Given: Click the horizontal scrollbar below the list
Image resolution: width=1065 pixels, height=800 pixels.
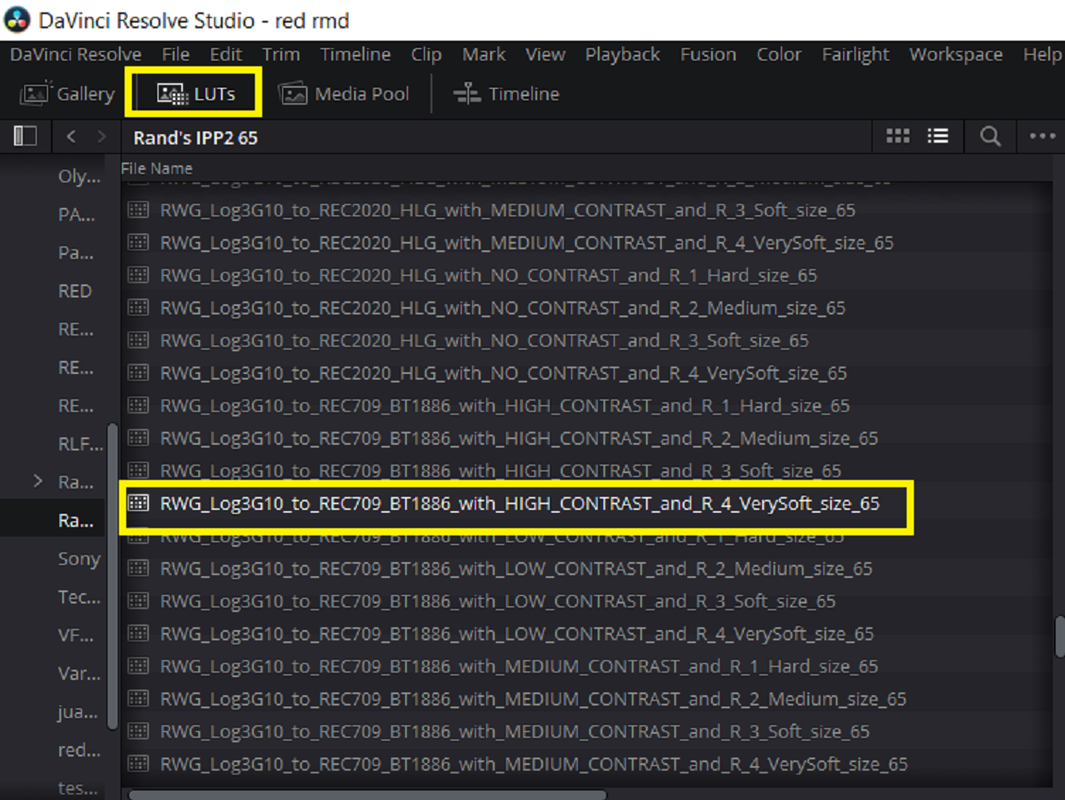Looking at the screenshot, I should tap(367, 795).
